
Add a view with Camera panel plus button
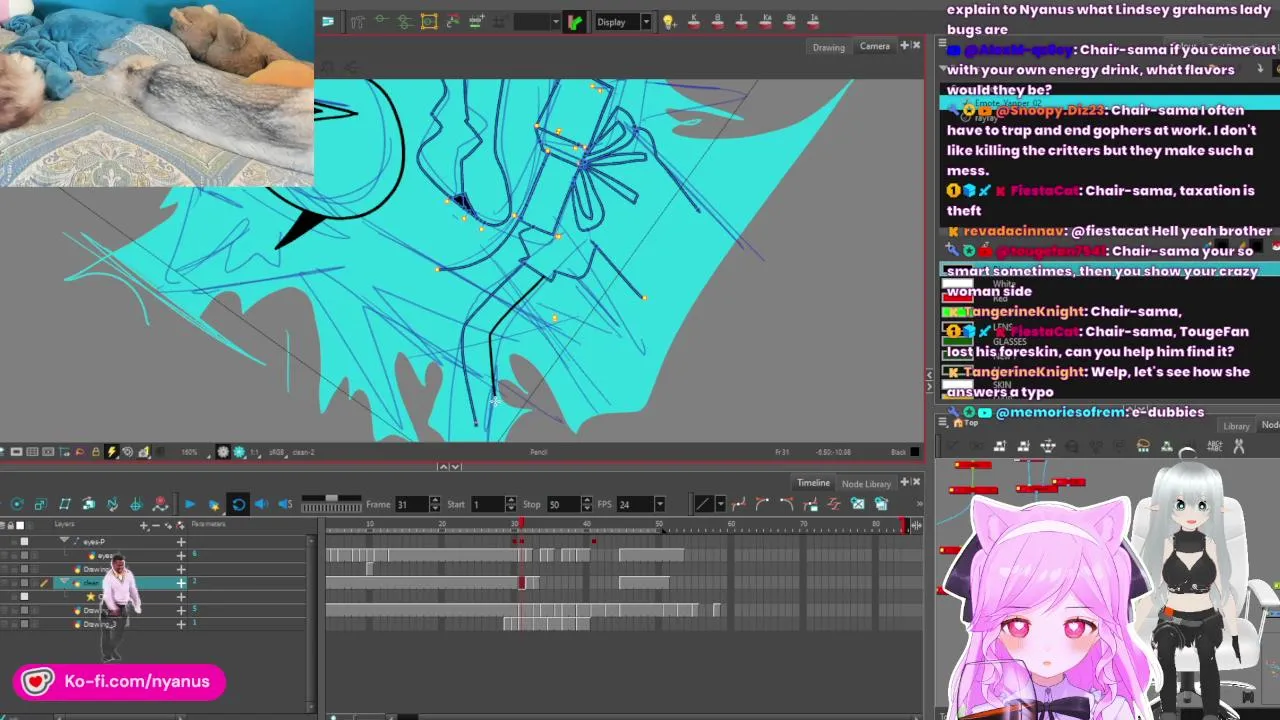tap(904, 46)
